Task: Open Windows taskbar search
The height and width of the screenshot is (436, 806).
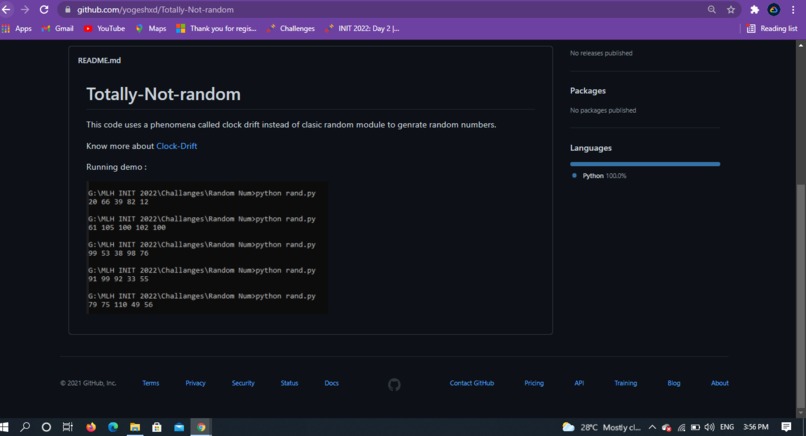Action: (x=25, y=427)
